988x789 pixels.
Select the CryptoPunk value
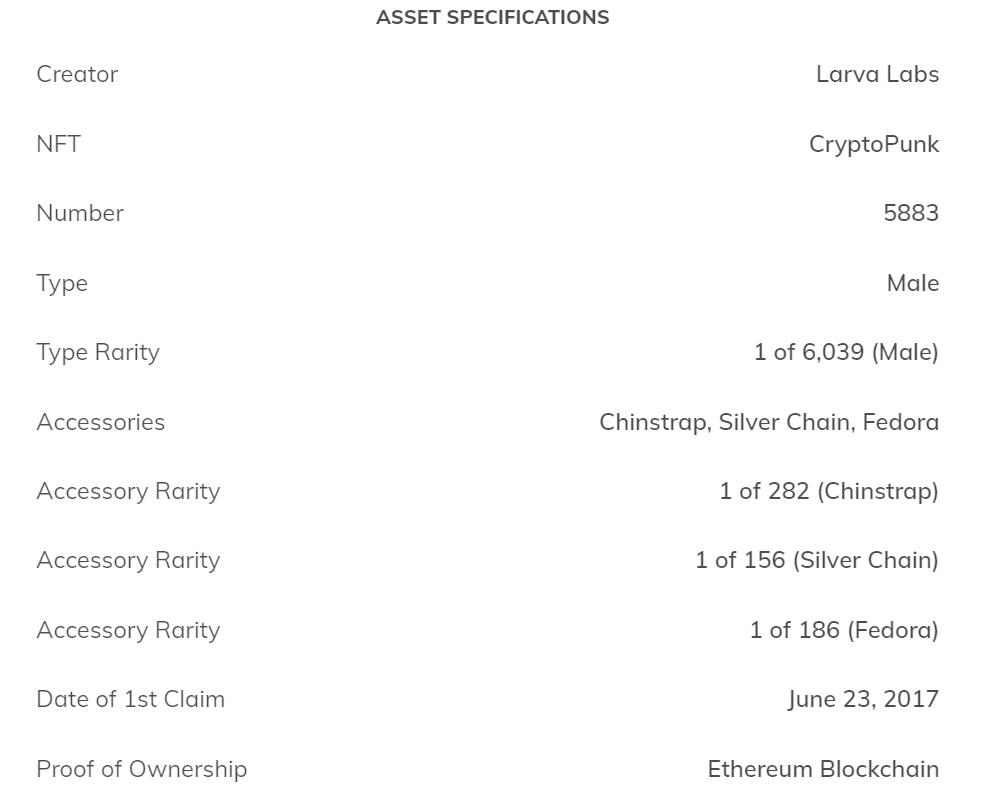tap(873, 144)
